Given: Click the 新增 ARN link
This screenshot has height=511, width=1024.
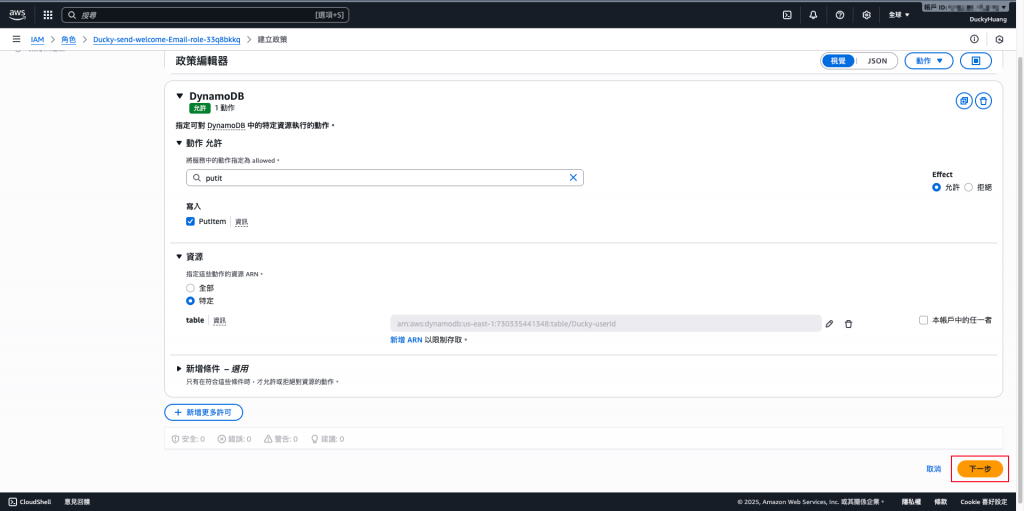Looking at the screenshot, I should [406, 340].
